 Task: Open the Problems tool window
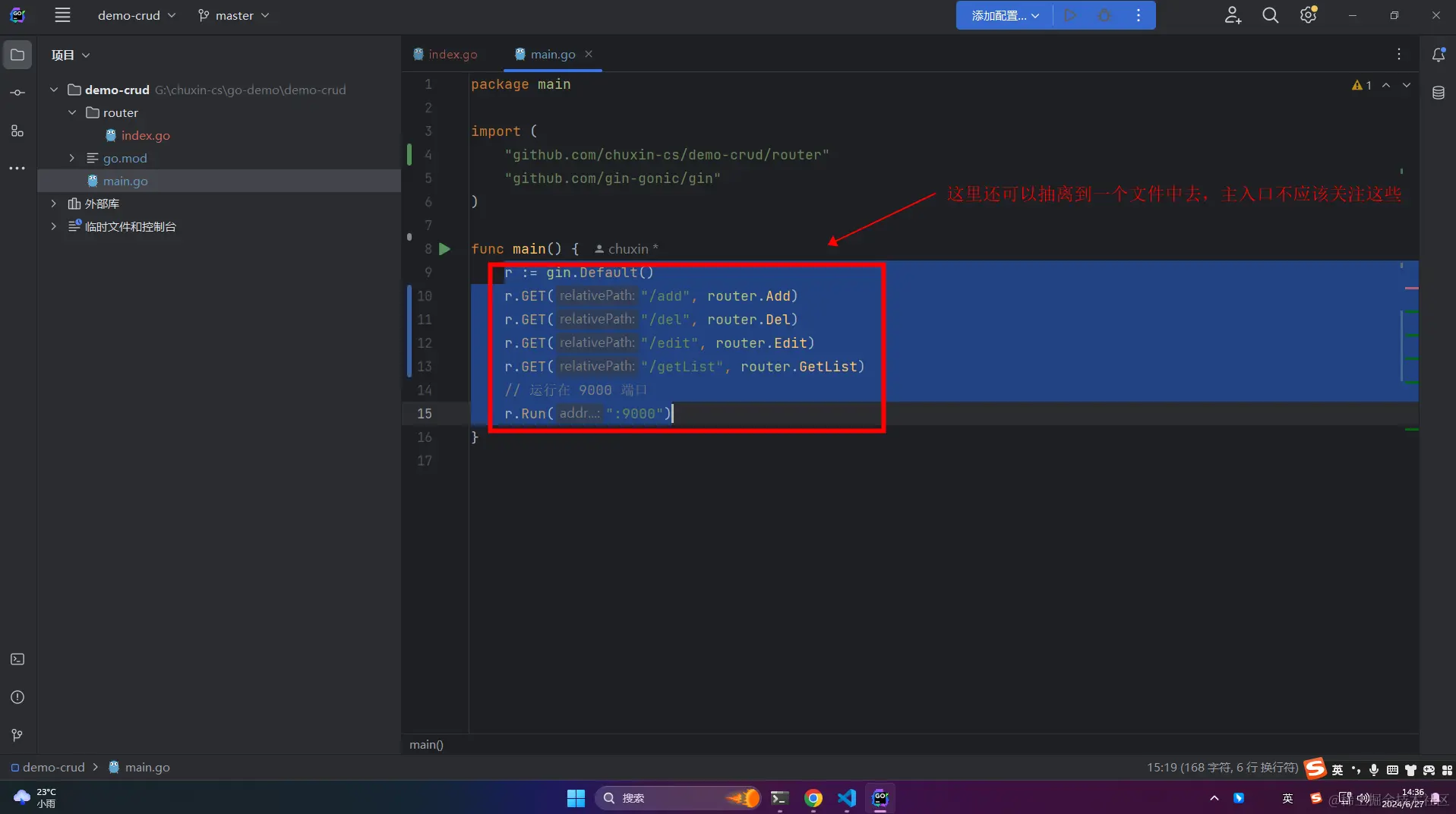[17, 697]
